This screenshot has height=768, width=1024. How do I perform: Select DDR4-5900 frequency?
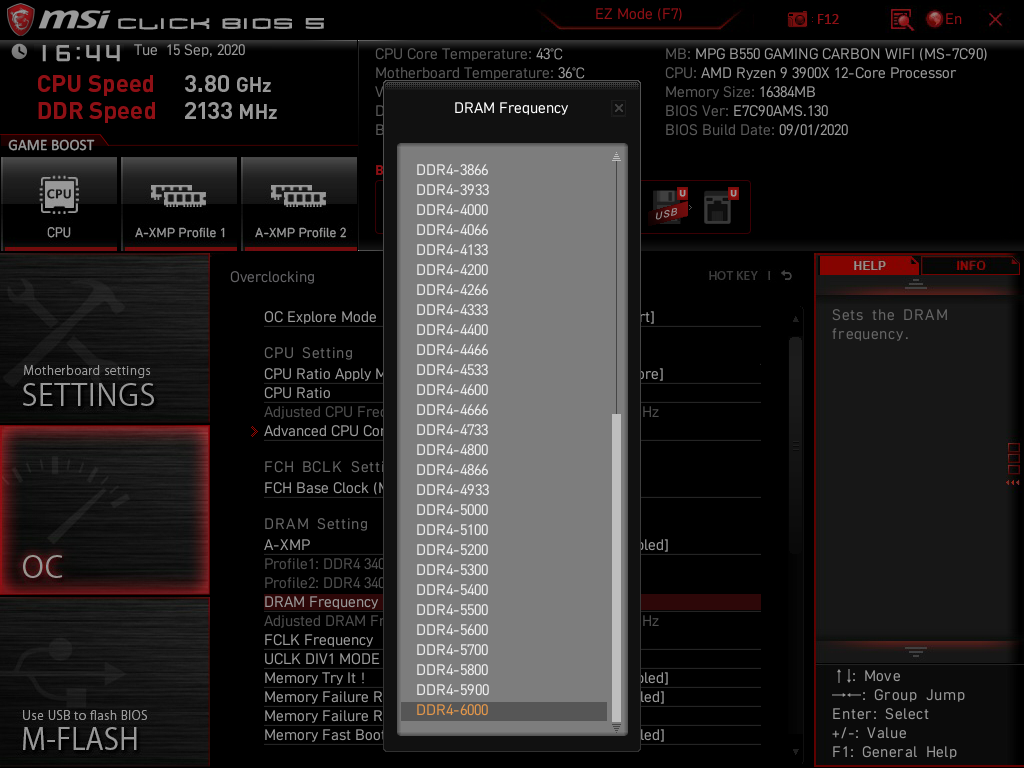point(452,690)
